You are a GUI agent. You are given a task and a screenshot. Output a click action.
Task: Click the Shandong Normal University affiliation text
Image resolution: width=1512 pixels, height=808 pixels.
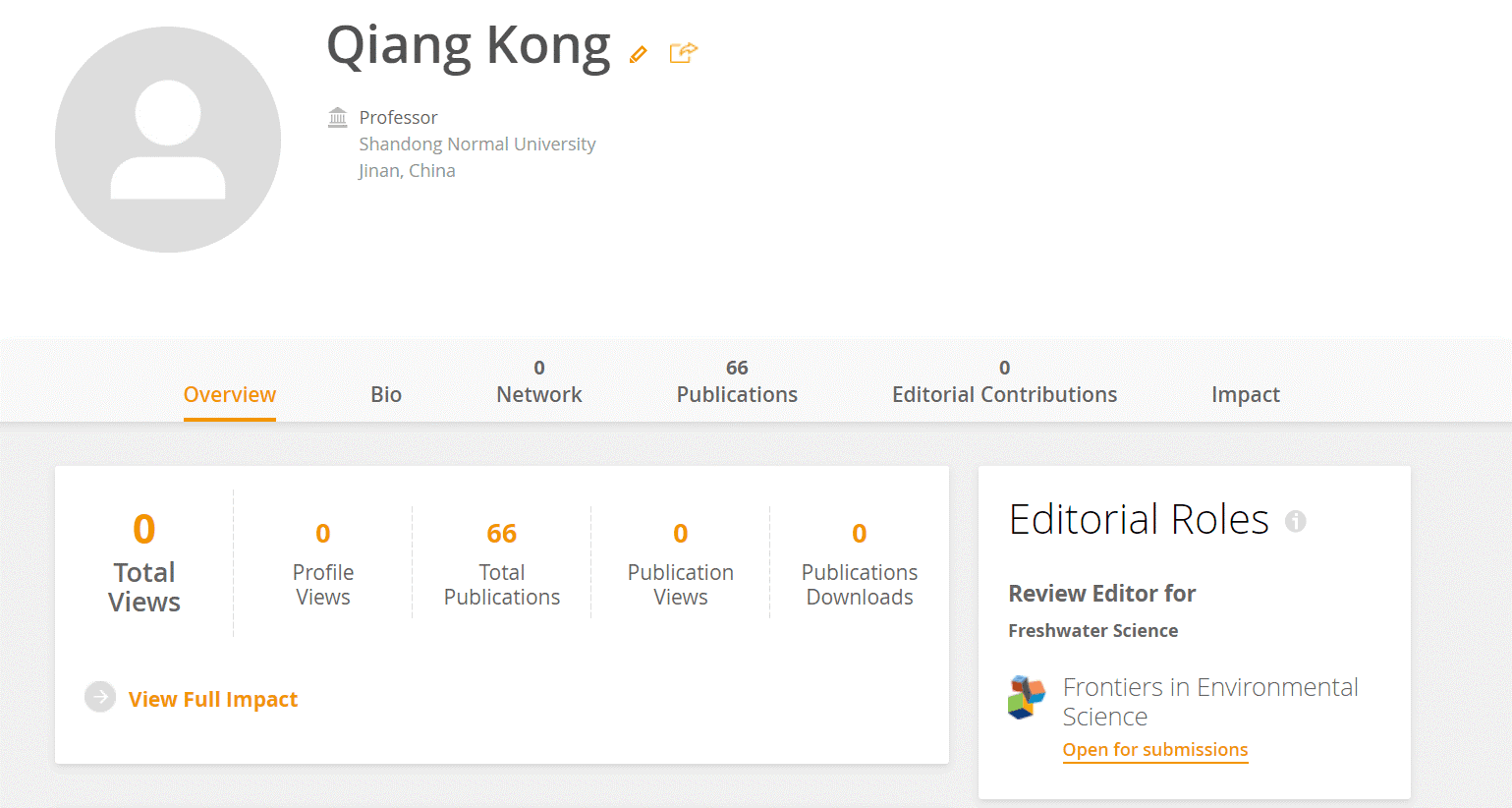coord(477,144)
